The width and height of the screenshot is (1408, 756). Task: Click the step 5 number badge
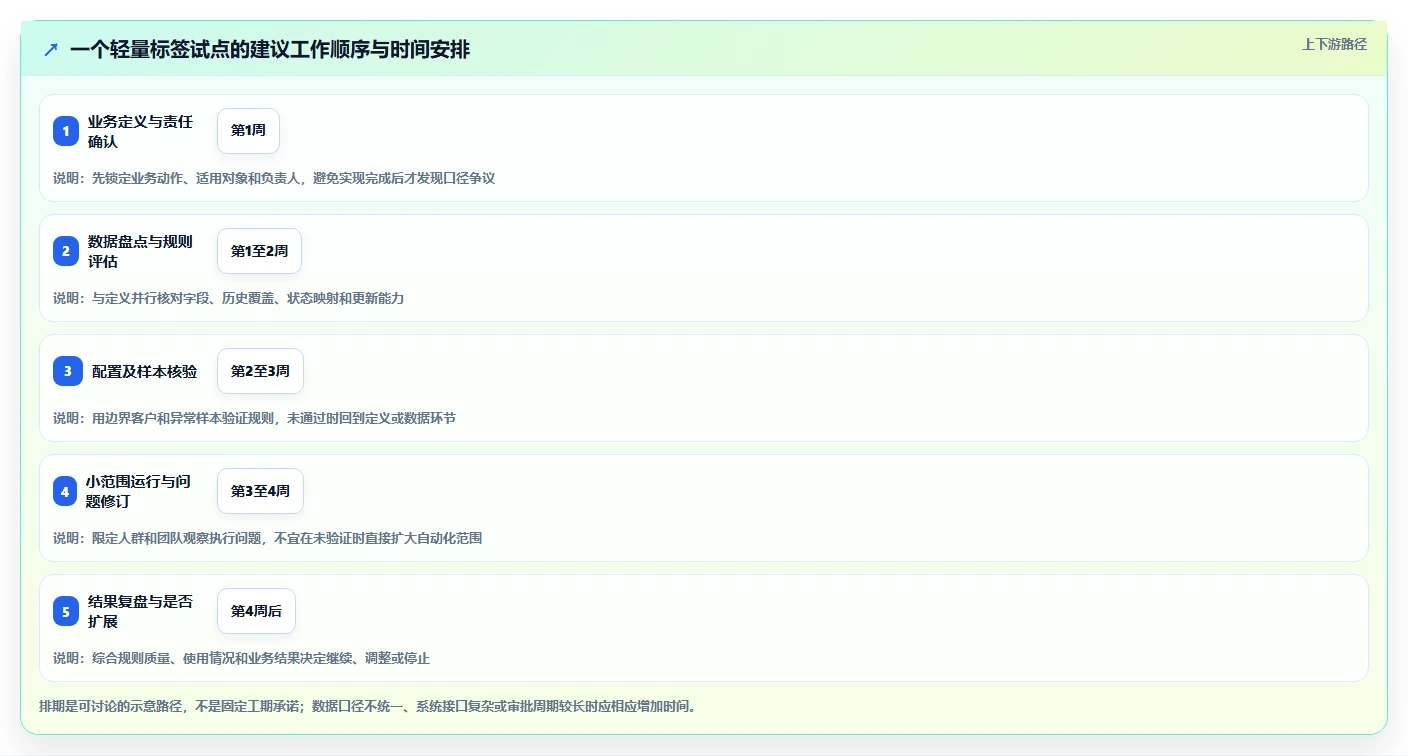coord(66,611)
